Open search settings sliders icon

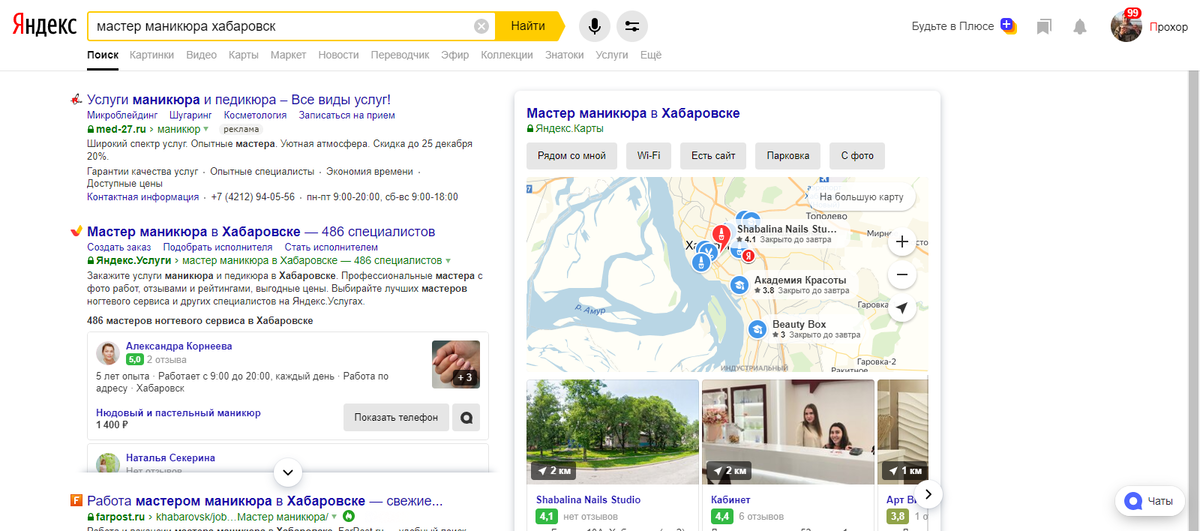coord(632,26)
